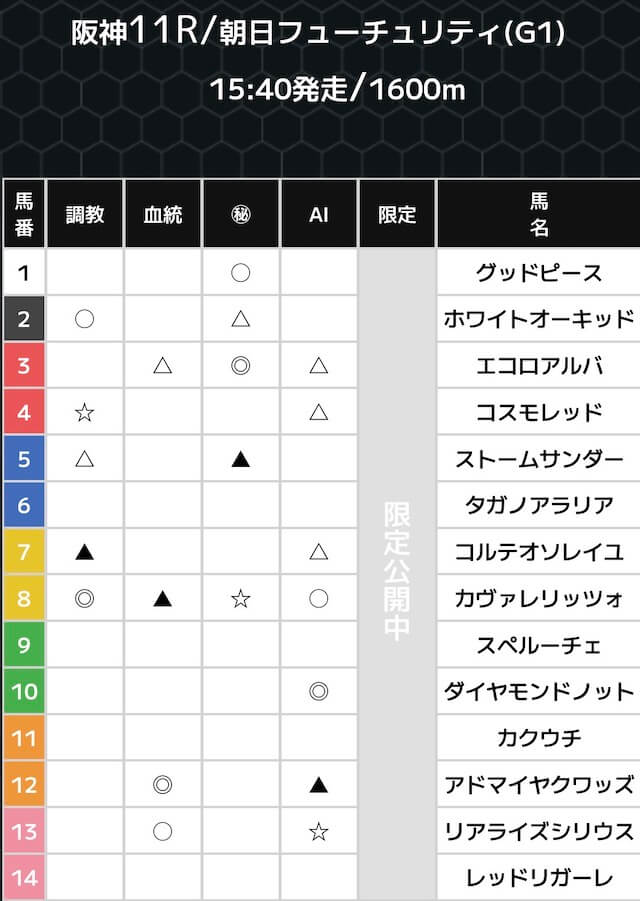Click the 限定 column header

(x=397, y=215)
